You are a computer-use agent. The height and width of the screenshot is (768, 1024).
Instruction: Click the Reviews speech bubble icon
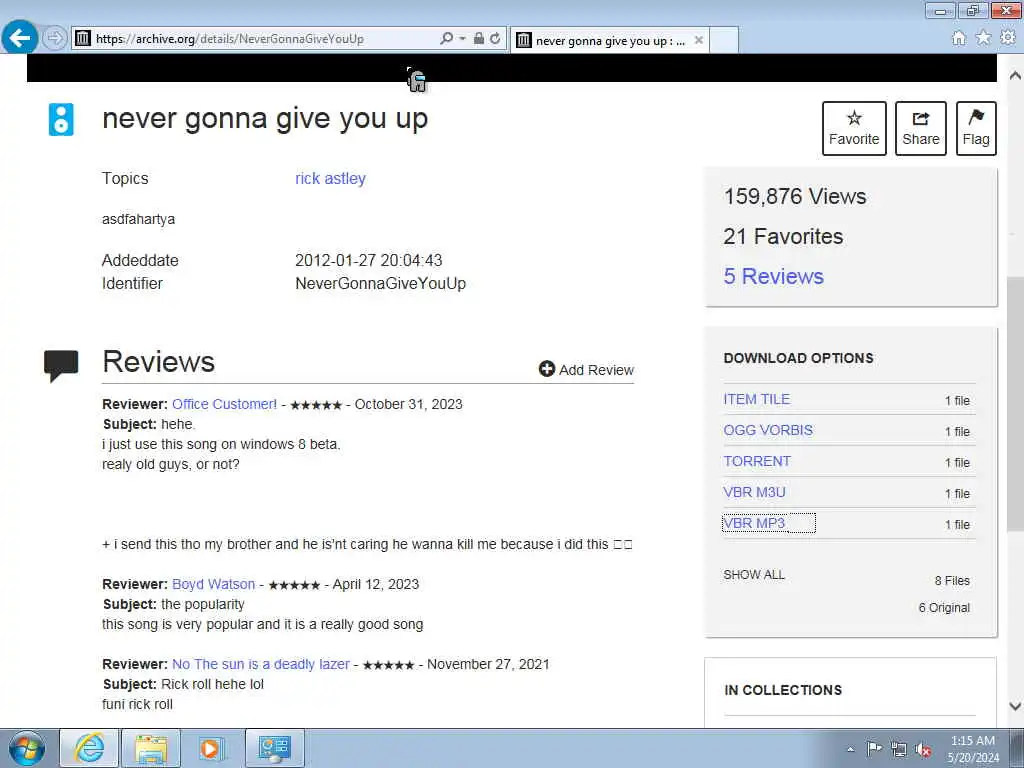coord(61,365)
